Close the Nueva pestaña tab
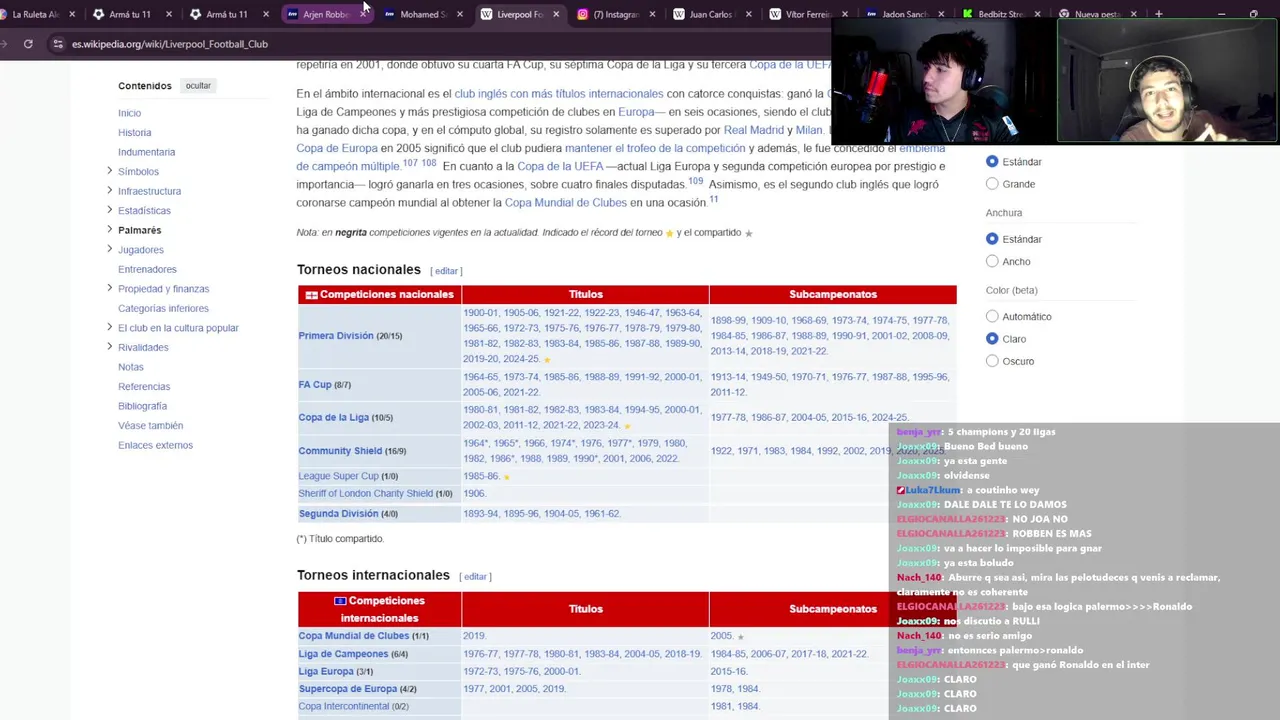Image resolution: width=1280 pixels, height=720 pixels. click(1135, 14)
